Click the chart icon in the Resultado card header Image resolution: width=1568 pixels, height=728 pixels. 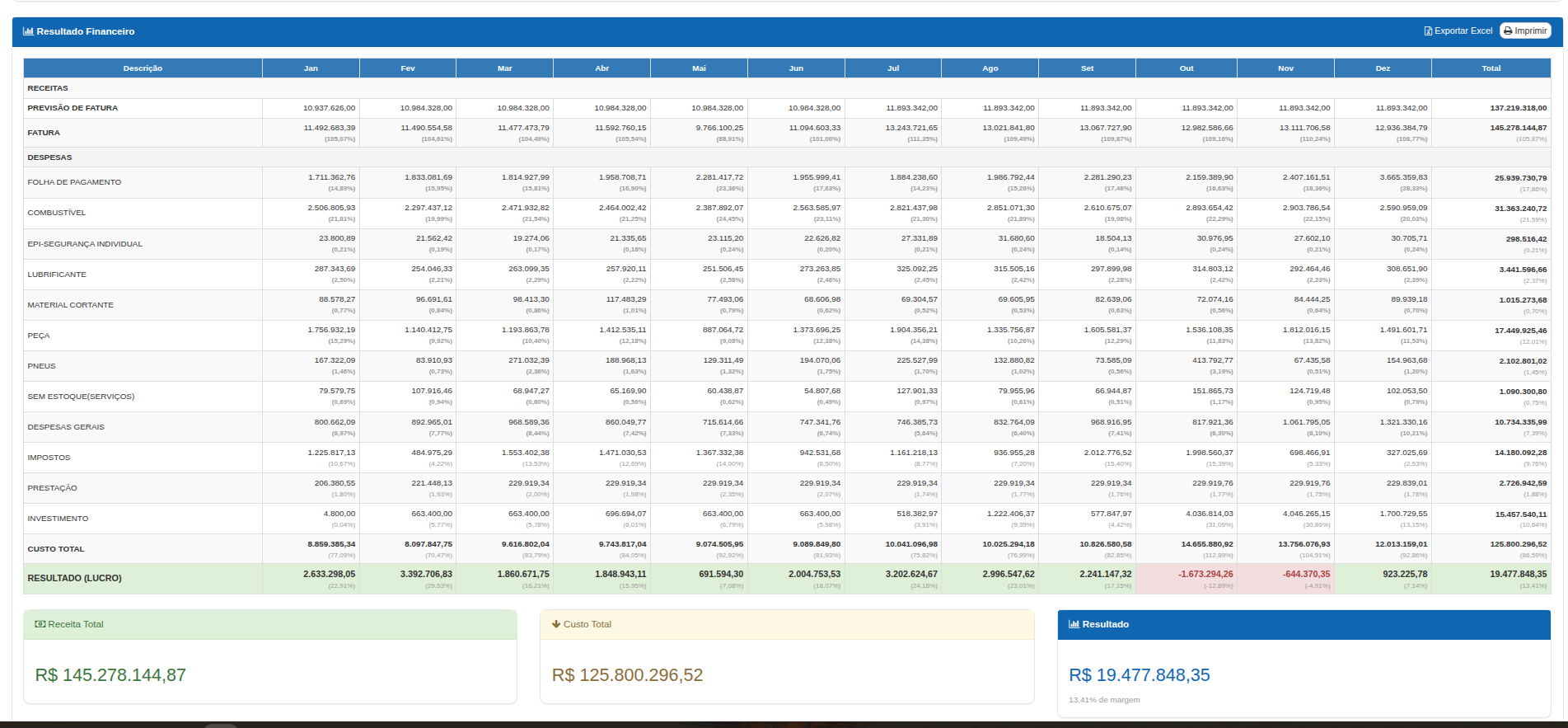1074,624
